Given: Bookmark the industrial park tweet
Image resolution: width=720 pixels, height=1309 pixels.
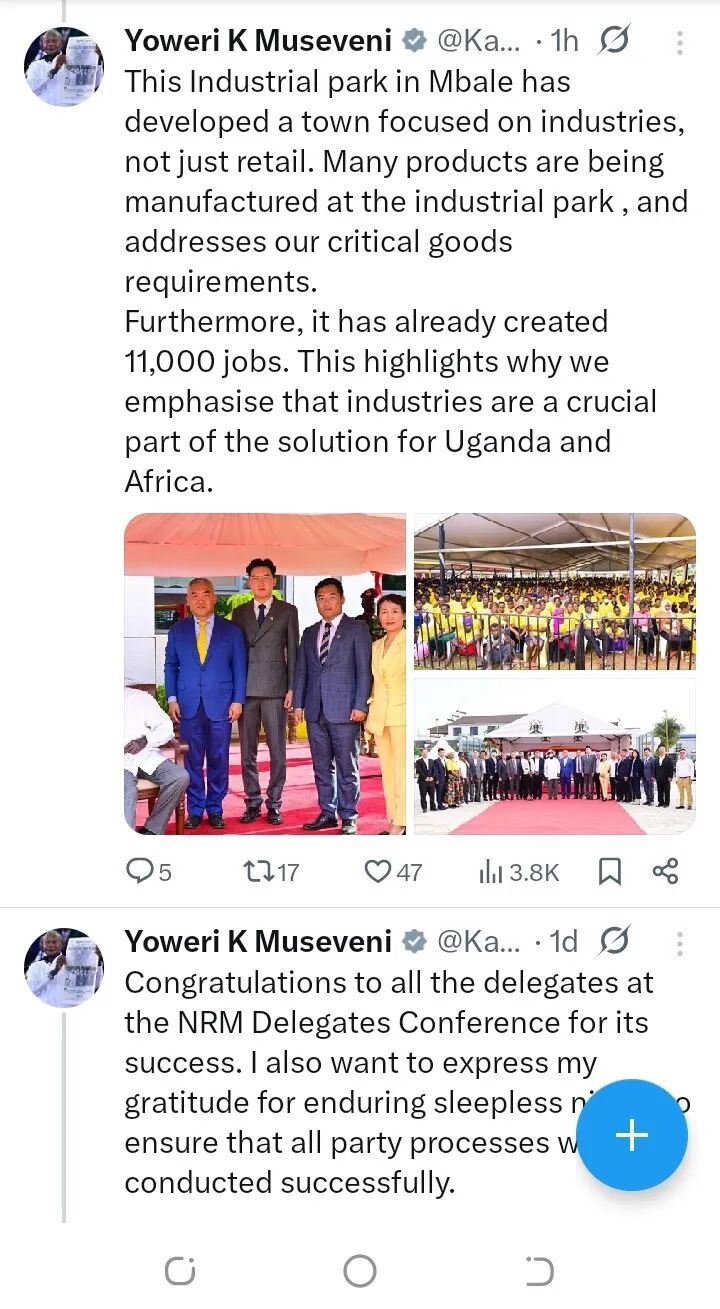Looking at the screenshot, I should tap(609, 872).
